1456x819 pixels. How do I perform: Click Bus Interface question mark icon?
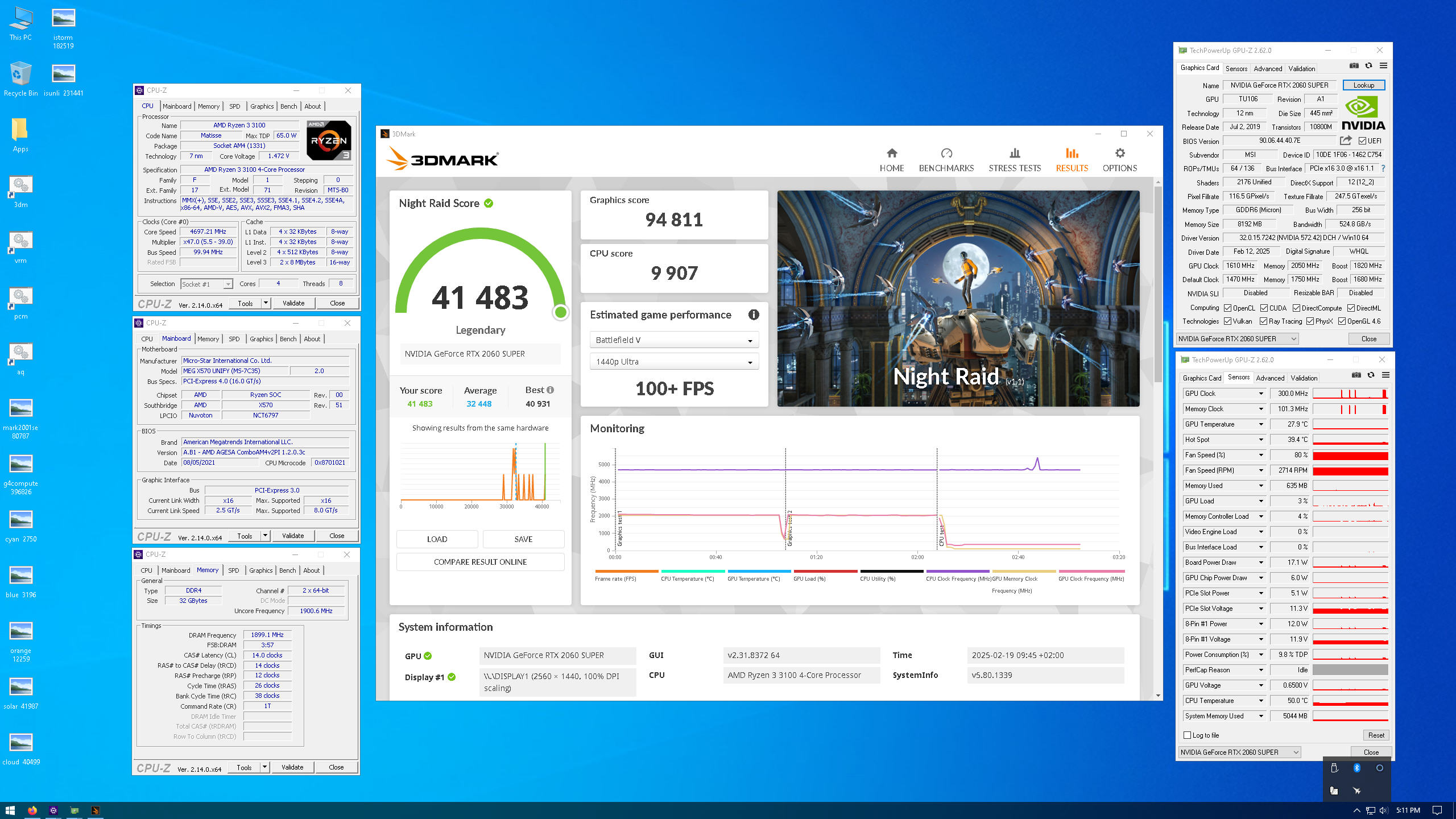[x=1383, y=168]
